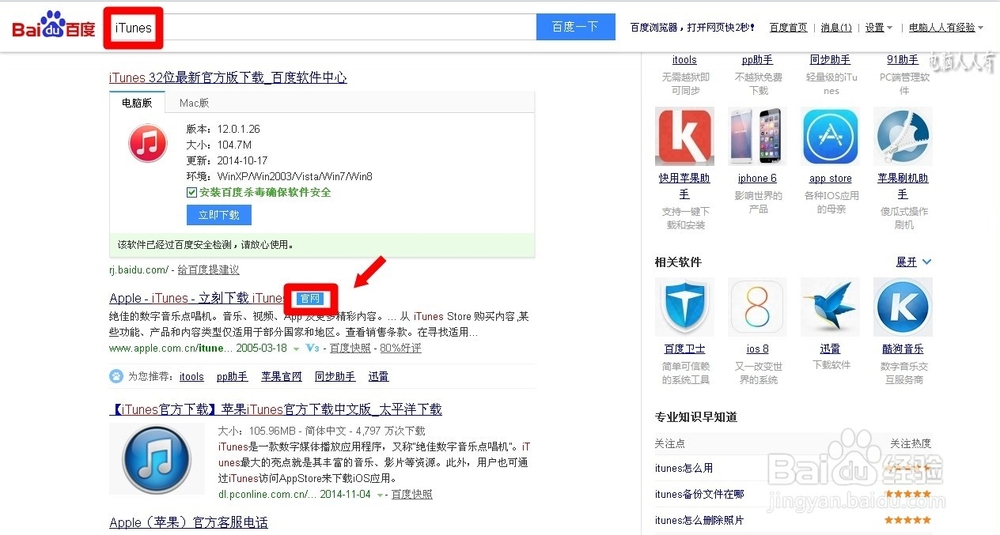Click 百度浏览器，打开网页快2秒 promo link
Viewport: 1000px width, 535px height.
pyautogui.click(x=693, y=27)
